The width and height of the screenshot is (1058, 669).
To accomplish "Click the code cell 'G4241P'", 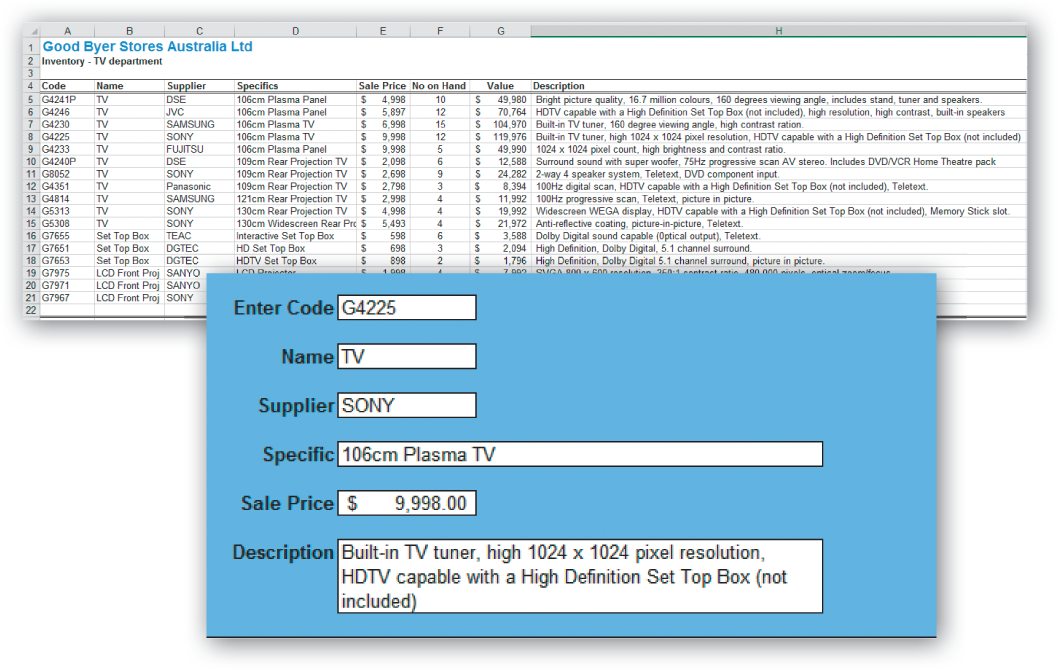I will pos(67,100).
